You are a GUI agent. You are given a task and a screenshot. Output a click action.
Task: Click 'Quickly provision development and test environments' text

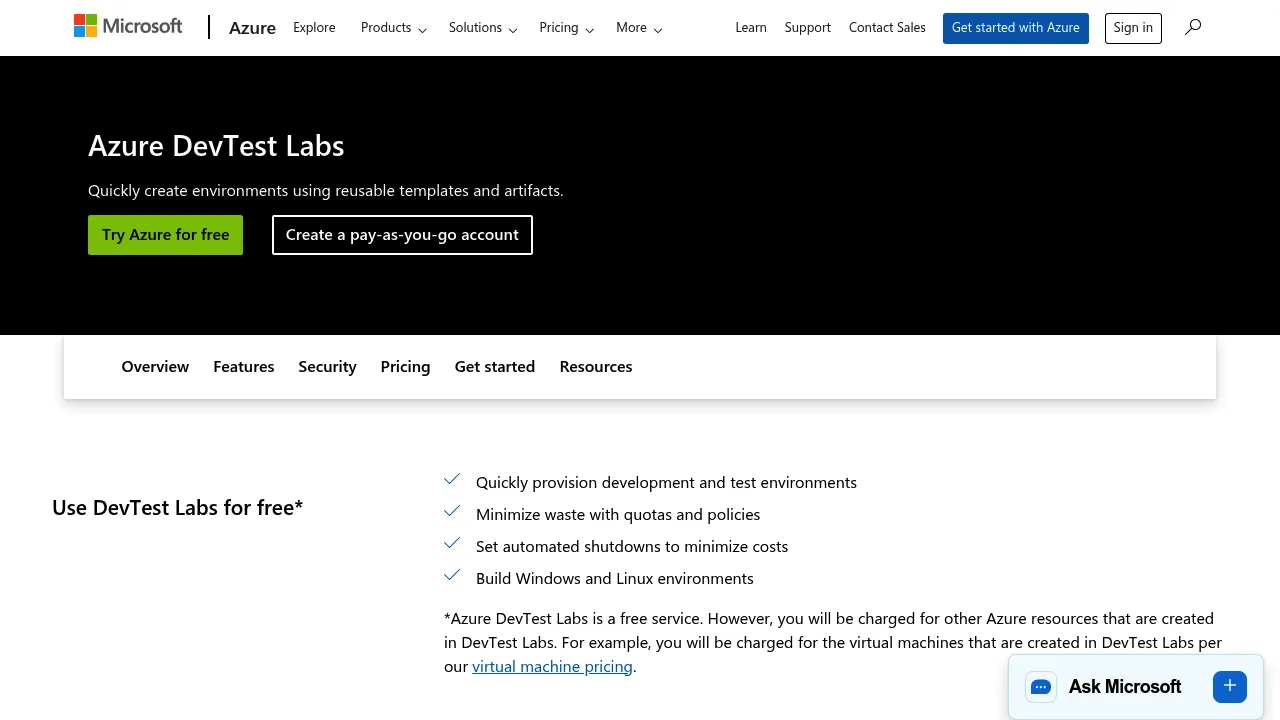(x=666, y=483)
